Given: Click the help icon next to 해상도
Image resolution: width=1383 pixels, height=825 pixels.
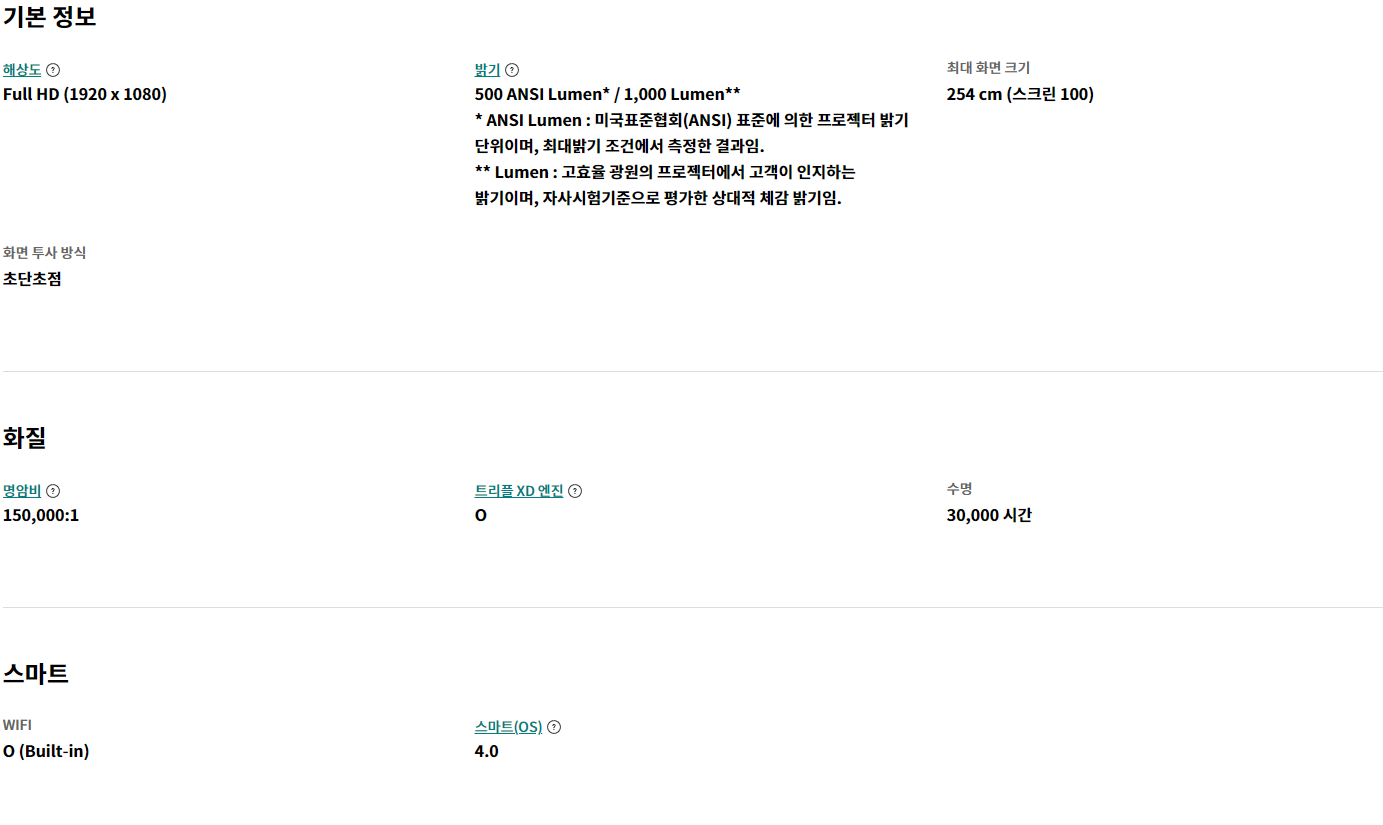Looking at the screenshot, I should click(x=53, y=70).
